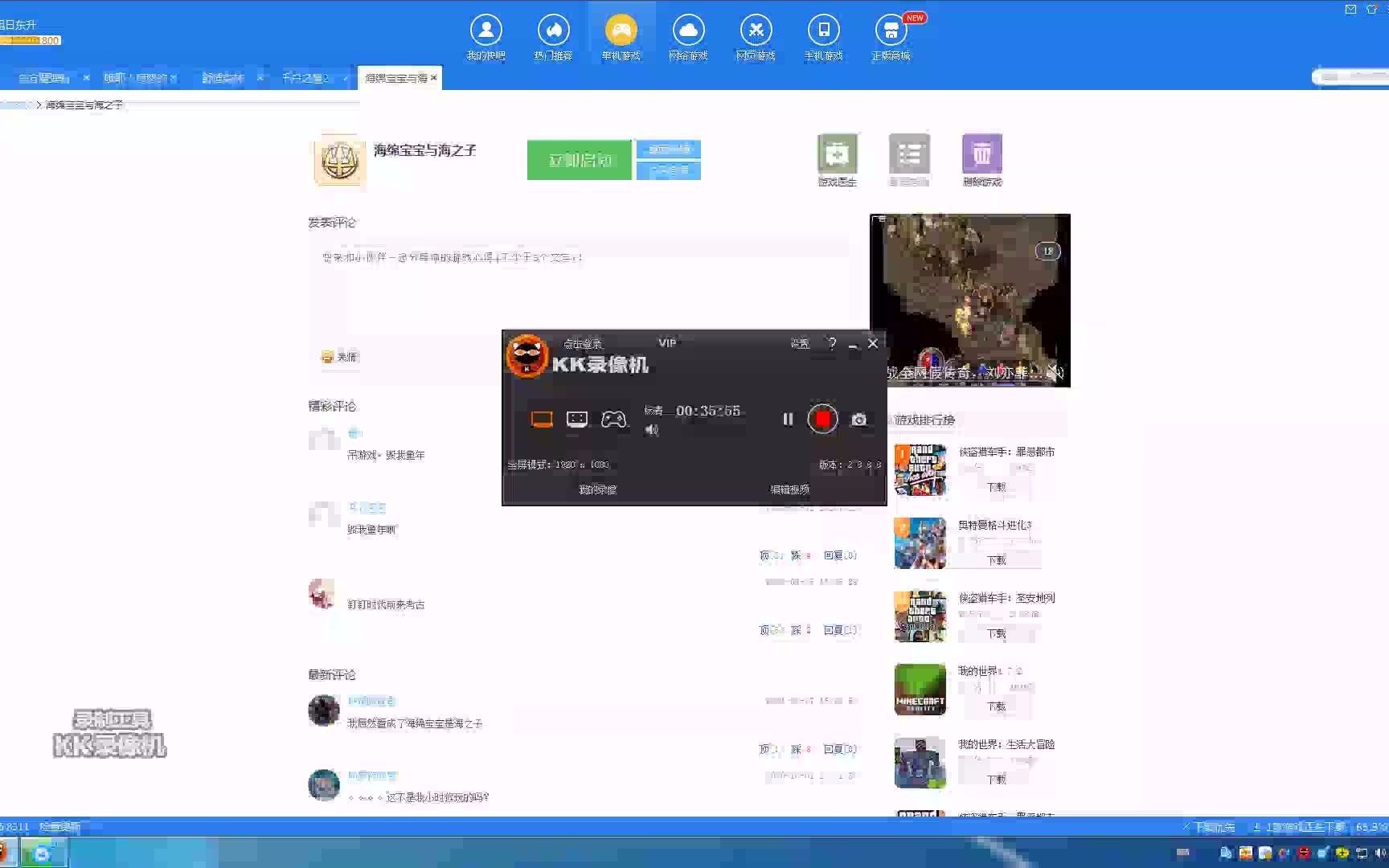Pause the KK录像机 recording
Image resolution: width=1389 pixels, height=868 pixels.
(788, 419)
